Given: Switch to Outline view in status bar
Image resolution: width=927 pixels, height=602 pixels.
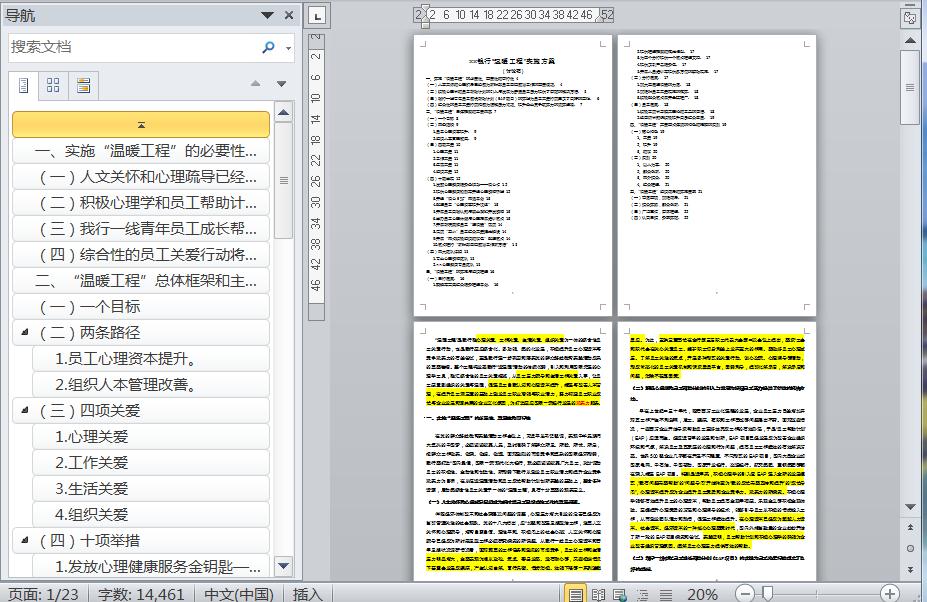Looking at the screenshot, I should [x=643, y=594].
